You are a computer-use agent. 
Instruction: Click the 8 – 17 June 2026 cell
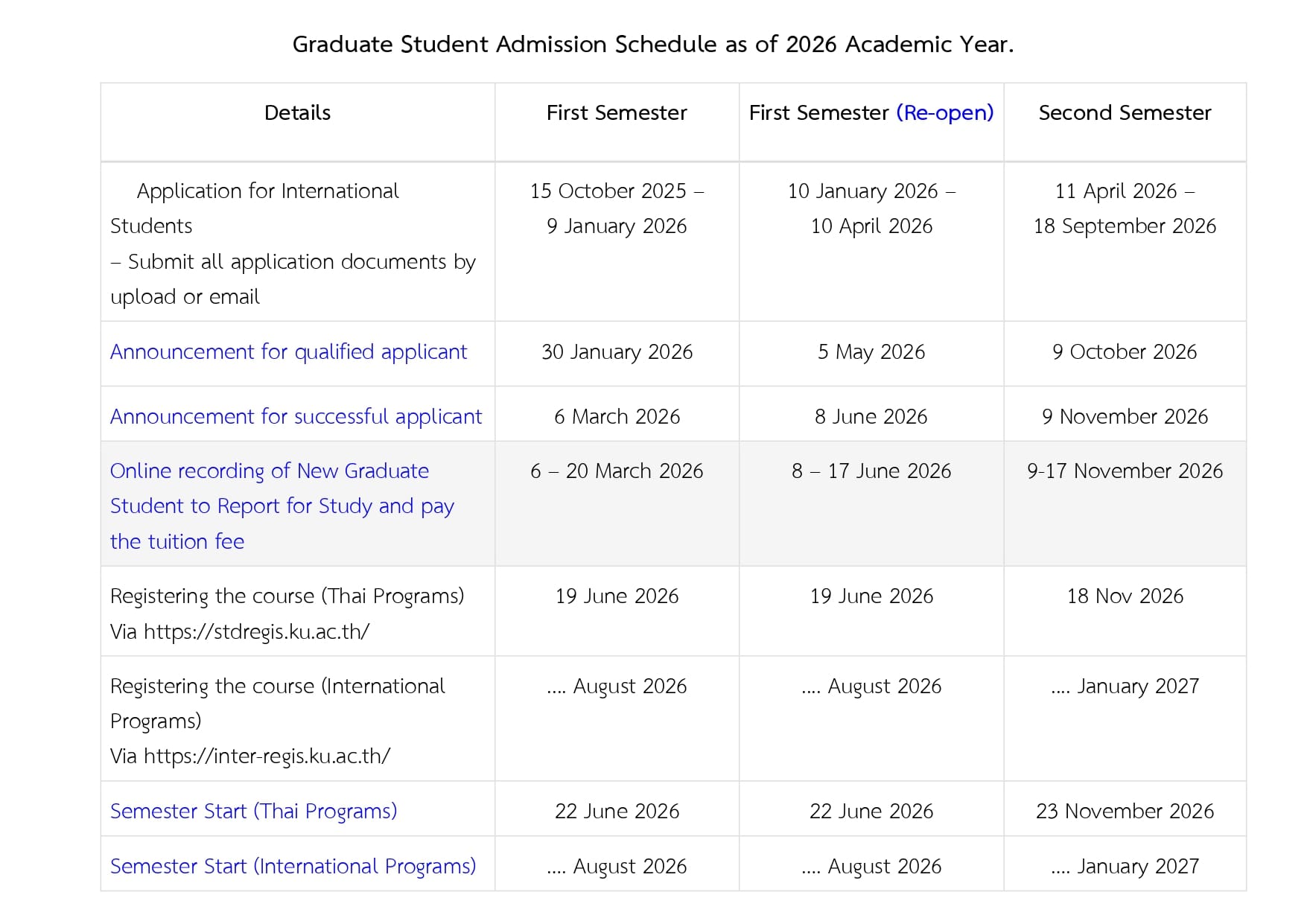871,471
